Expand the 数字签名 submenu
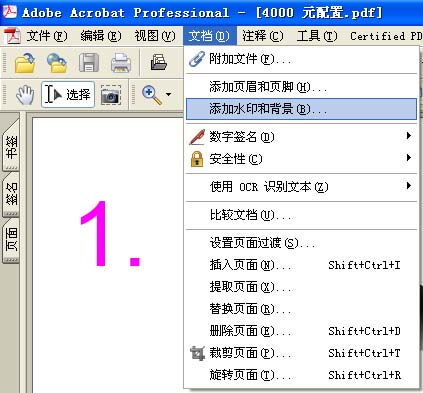The height and width of the screenshot is (393, 423). tap(301, 137)
